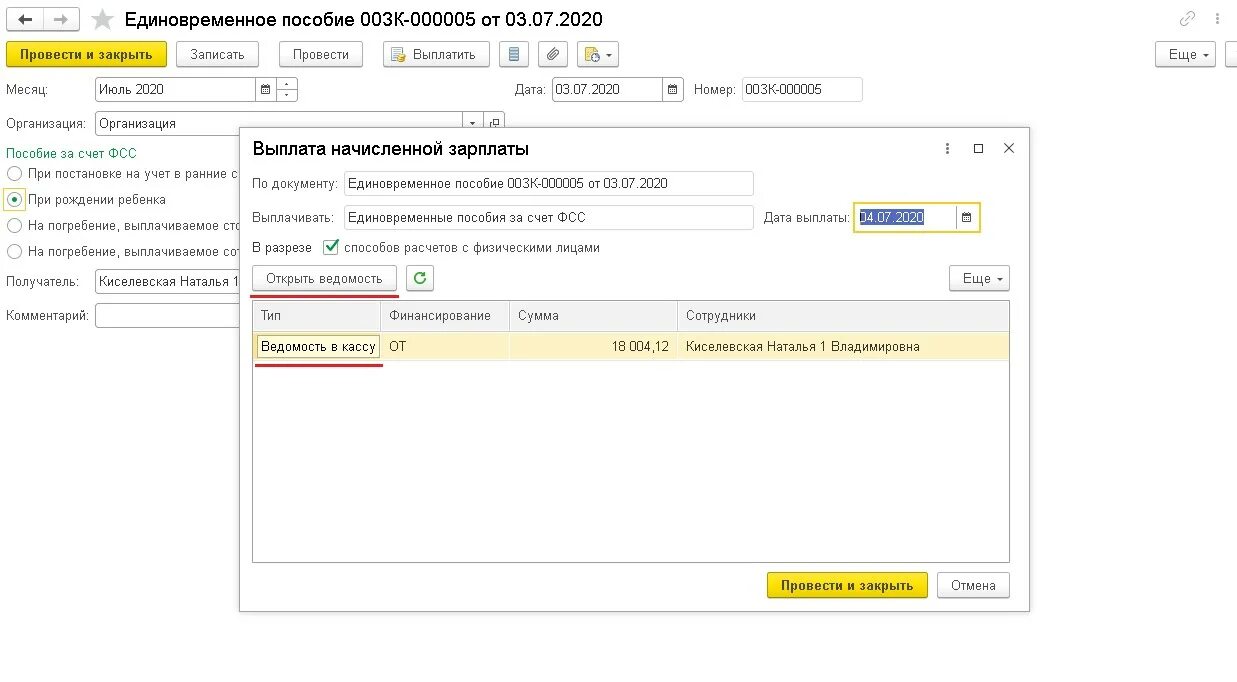The width and height of the screenshot is (1237, 682).
Task: Click the Записать button
Action: pos(217,54)
